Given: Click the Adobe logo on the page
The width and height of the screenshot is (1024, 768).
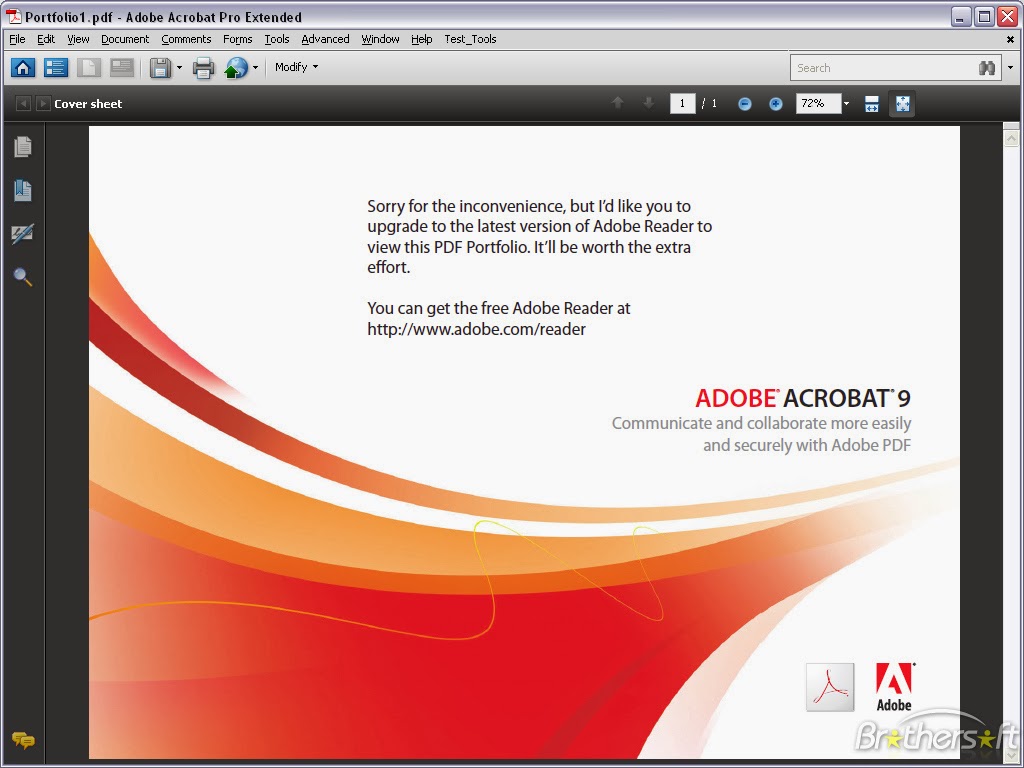Looking at the screenshot, I should point(894,687).
